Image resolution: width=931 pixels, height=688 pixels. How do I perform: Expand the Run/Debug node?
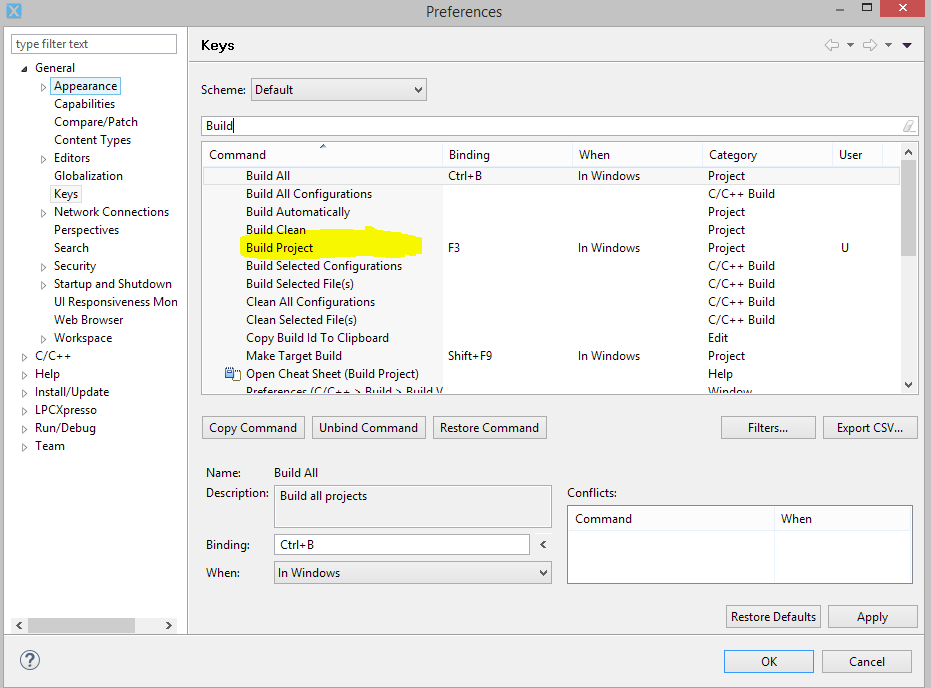click(24, 429)
